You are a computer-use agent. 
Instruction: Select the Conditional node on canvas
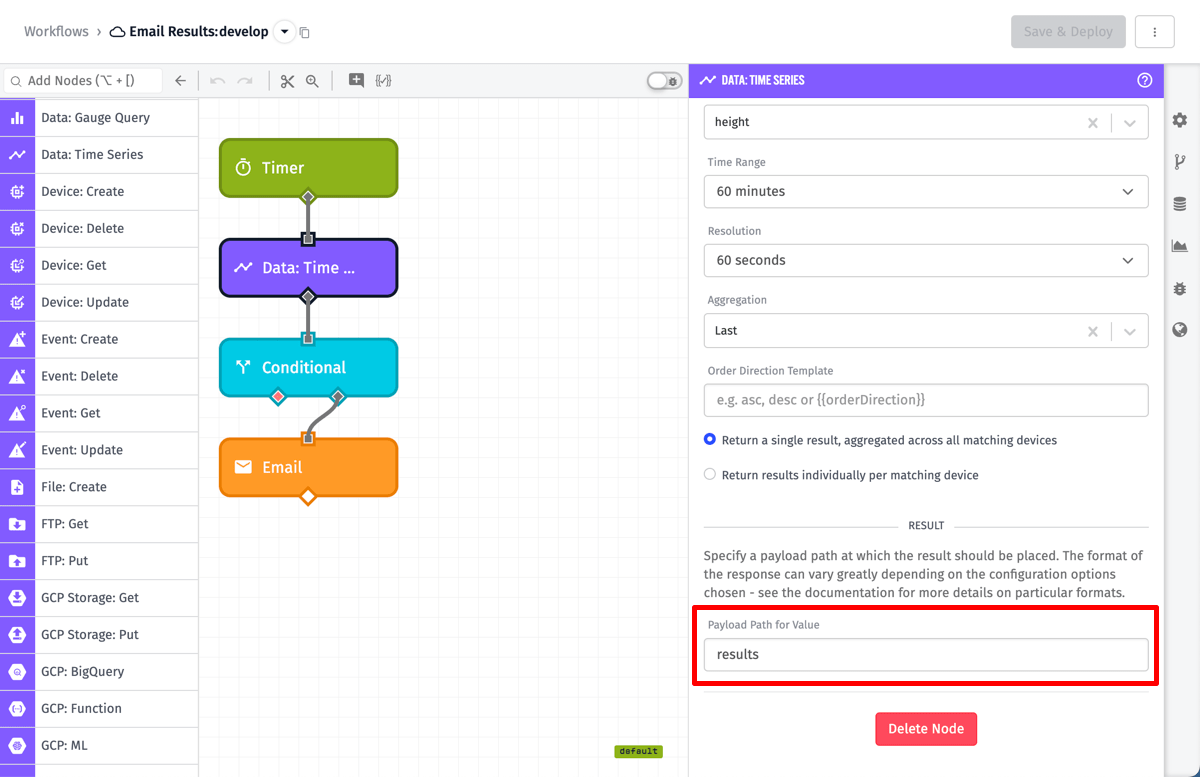(308, 368)
